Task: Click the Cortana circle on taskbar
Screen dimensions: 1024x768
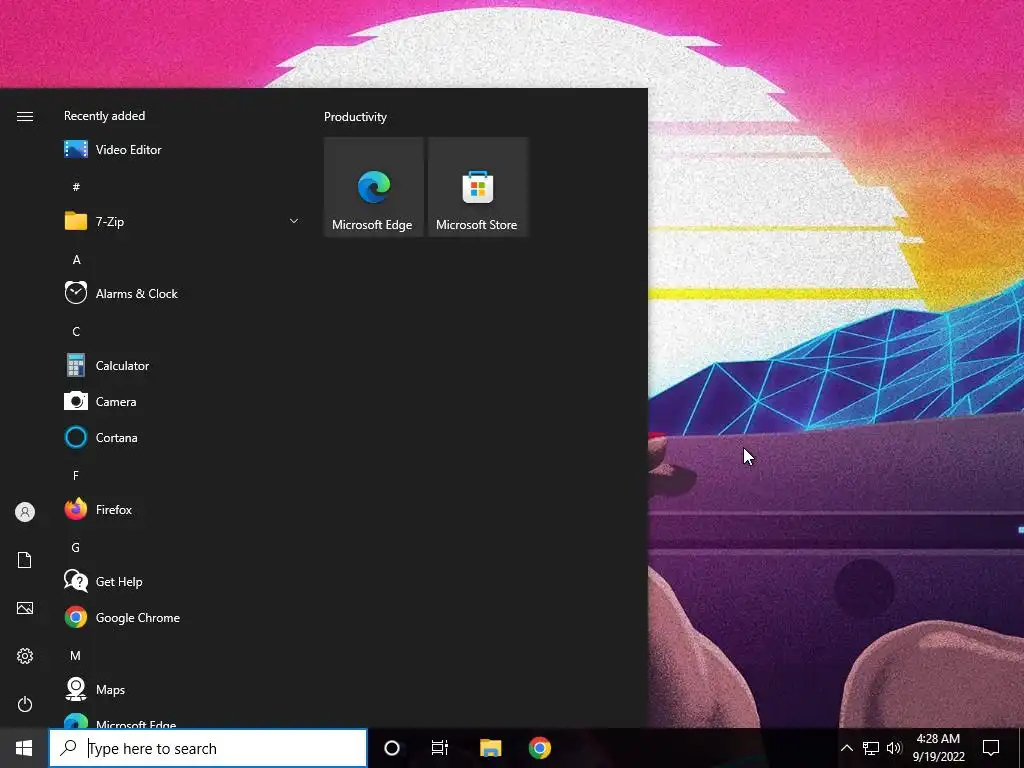Action: click(392, 748)
